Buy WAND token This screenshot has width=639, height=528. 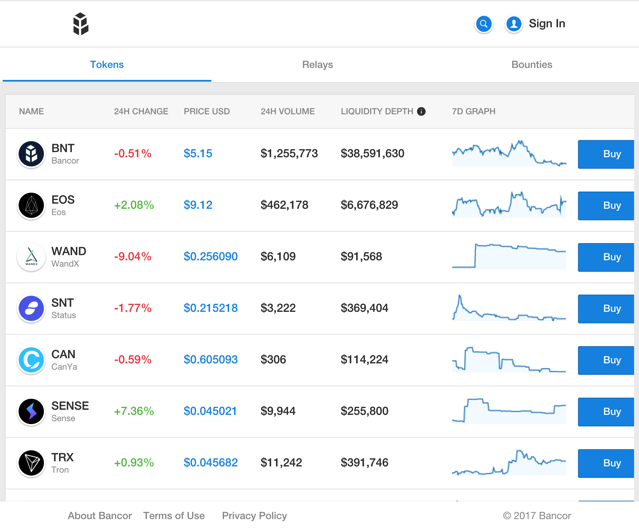[x=606, y=257]
